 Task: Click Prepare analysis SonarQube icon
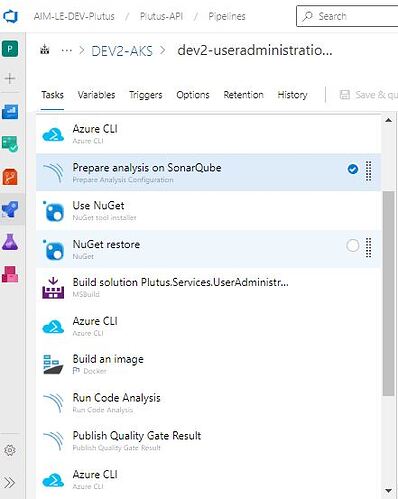53,172
